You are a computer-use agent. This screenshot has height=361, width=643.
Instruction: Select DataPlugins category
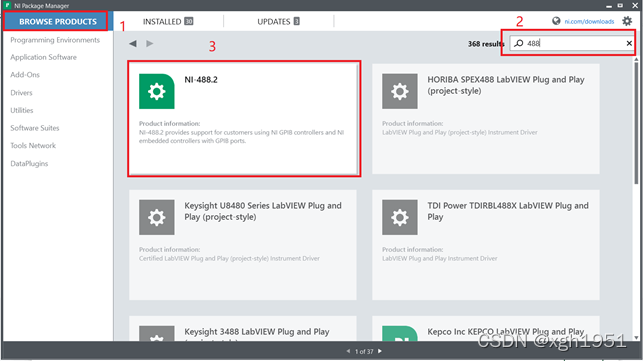tap(29, 164)
